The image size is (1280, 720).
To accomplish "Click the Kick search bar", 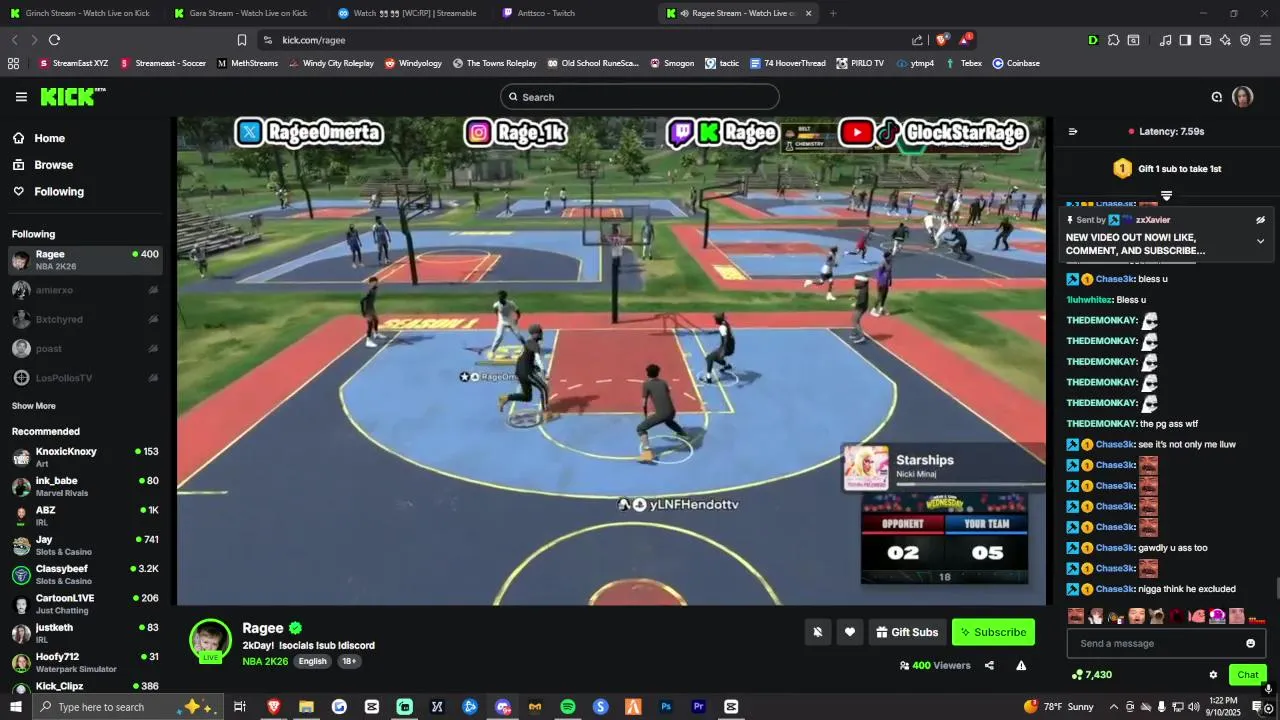I will pos(640,97).
